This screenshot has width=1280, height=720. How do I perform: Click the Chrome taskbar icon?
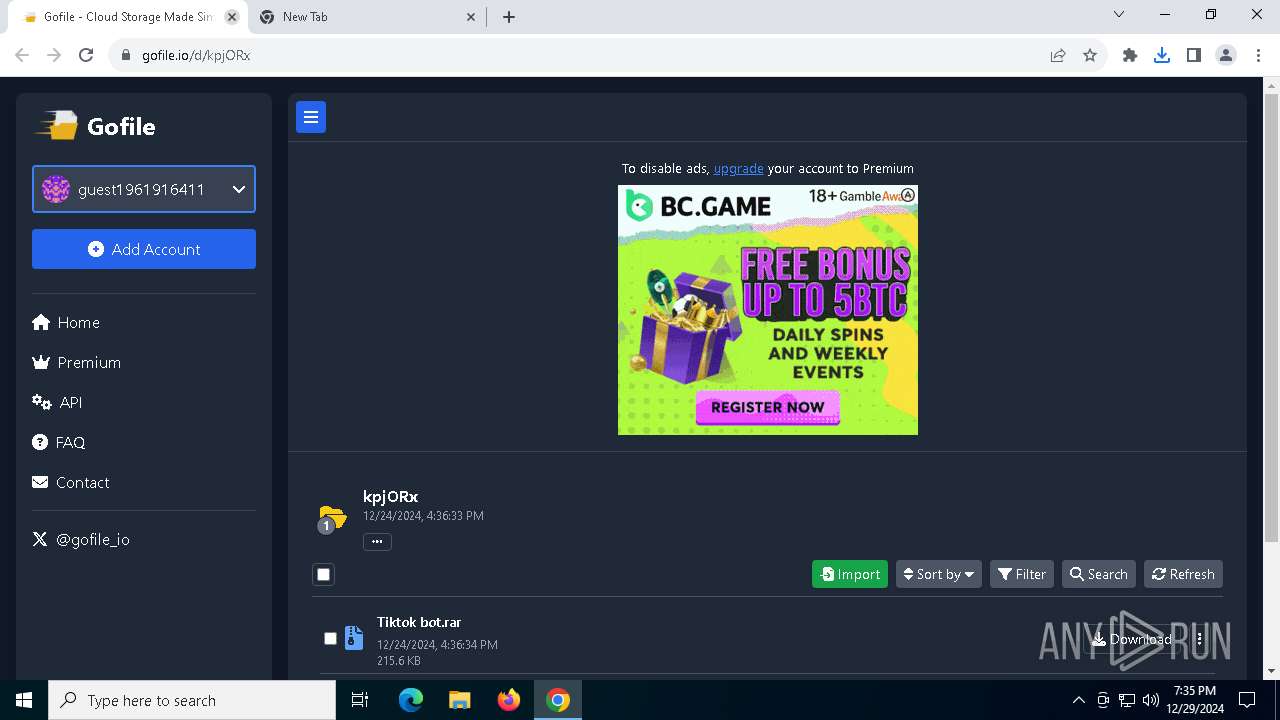point(558,700)
